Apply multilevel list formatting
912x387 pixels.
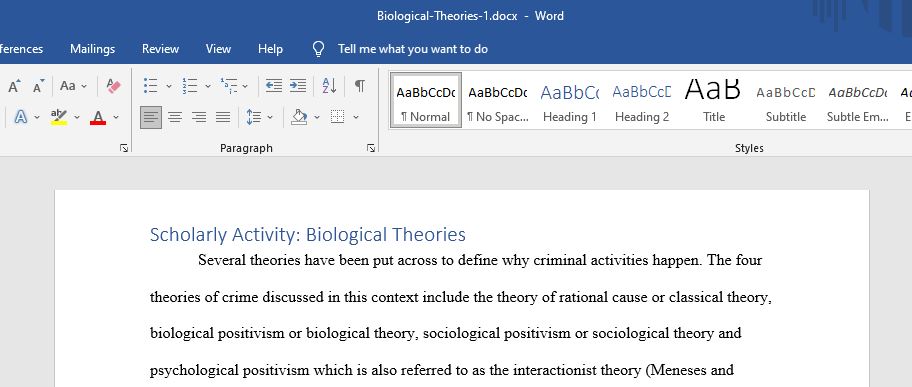[229, 86]
